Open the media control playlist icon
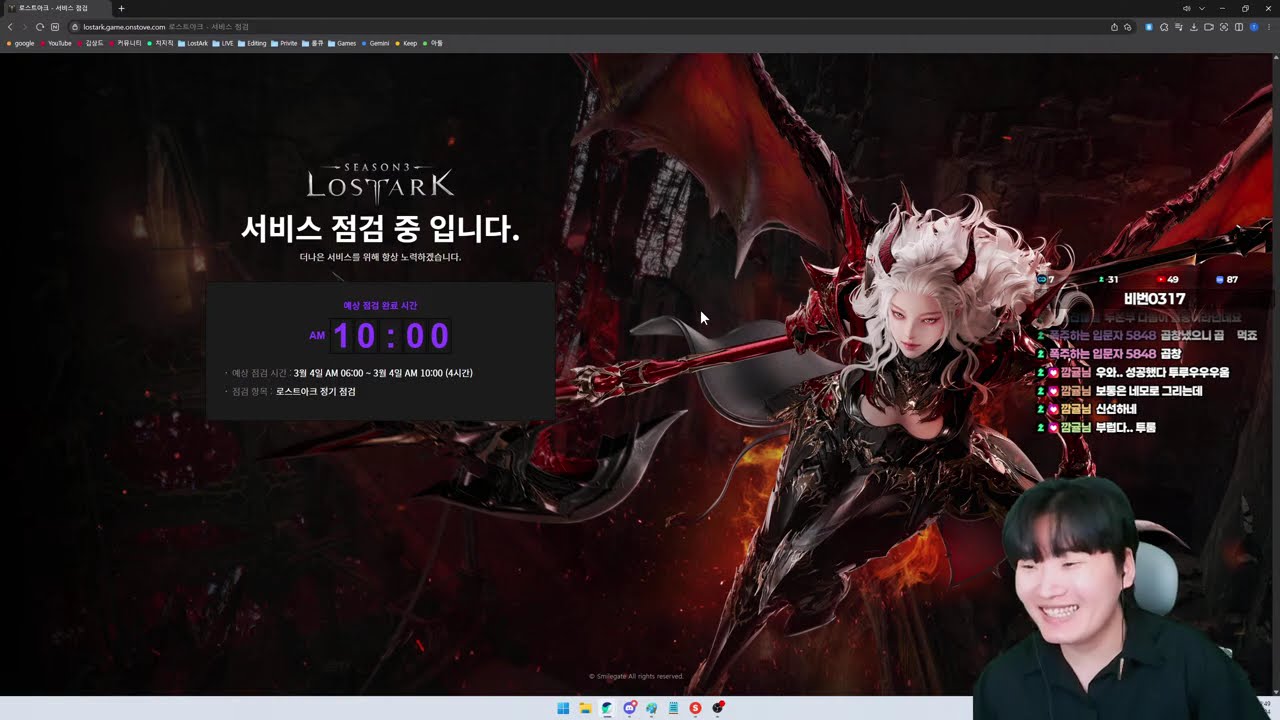Viewport: 1280px width, 720px height. point(1179,27)
